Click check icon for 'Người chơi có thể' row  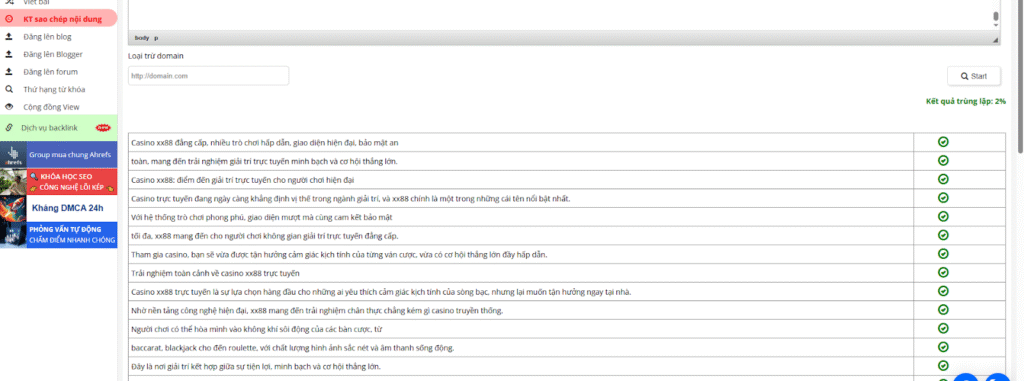click(942, 328)
